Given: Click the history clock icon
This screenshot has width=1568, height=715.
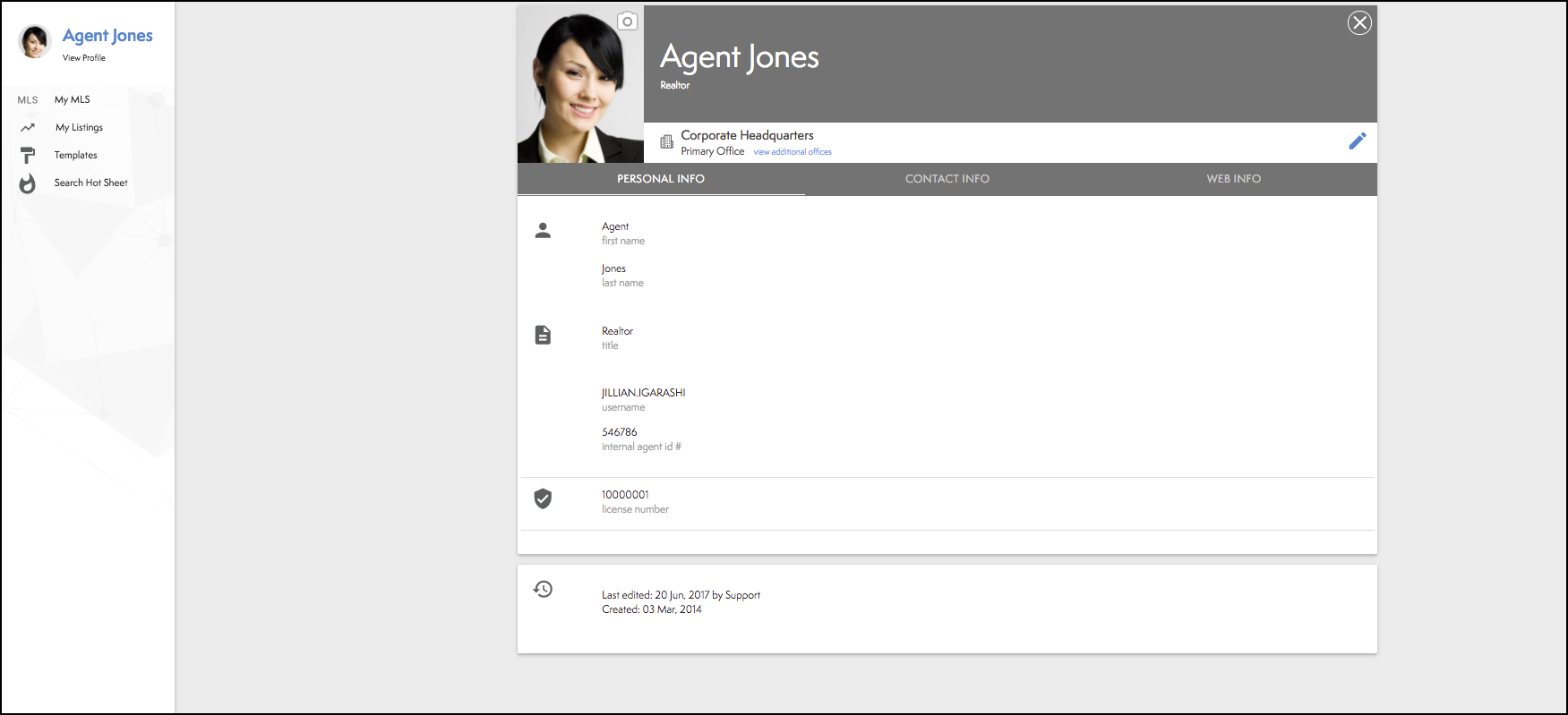Looking at the screenshot, I should coord(543,589).
